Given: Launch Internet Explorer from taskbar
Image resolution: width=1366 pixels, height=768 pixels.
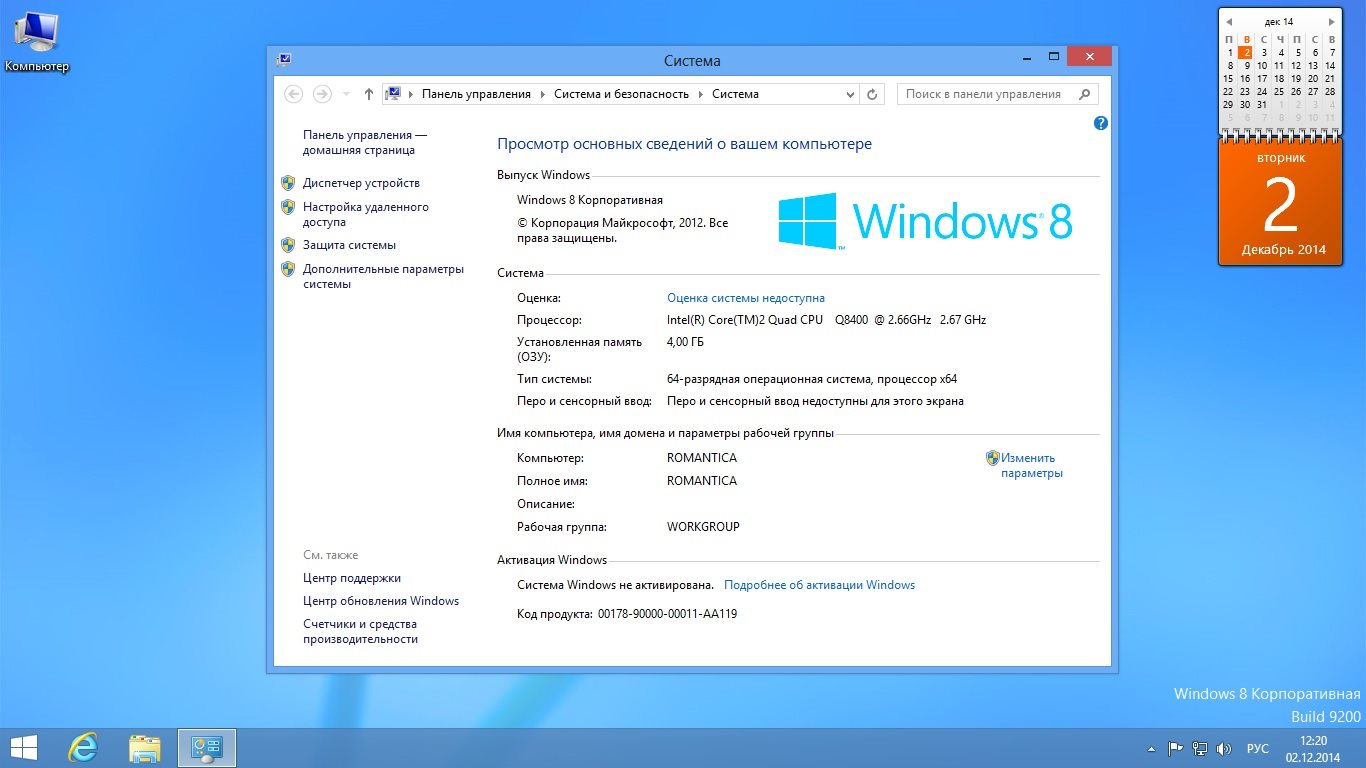Looking at the screenshot, I should pyautogui.click(x=83, y=748).
